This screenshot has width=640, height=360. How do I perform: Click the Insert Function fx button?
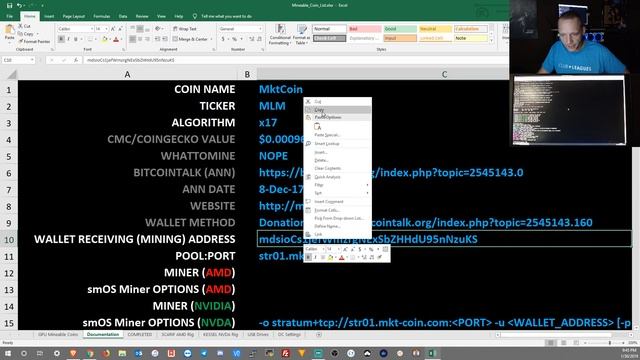pyautogui.click(x=76, y=60)
